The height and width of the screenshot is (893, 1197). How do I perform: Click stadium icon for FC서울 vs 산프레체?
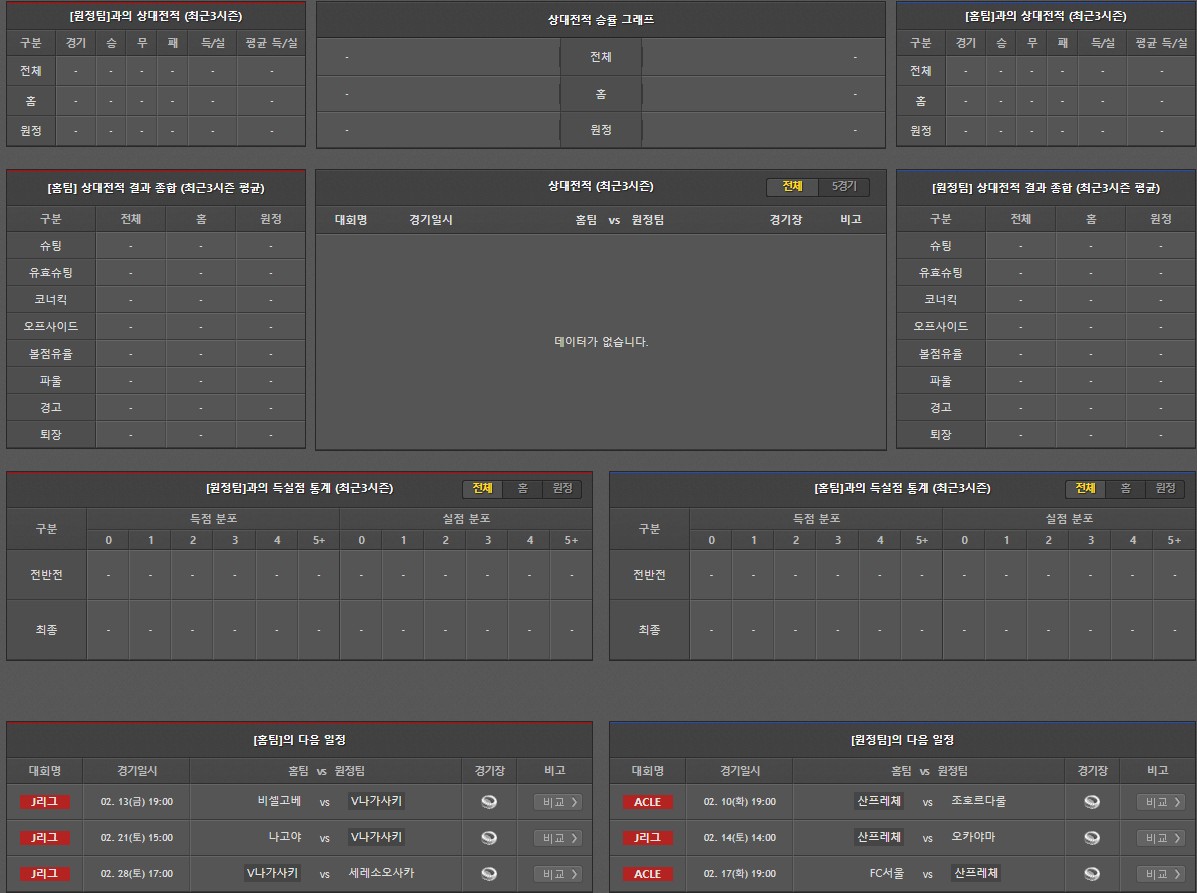point(1092,874)
